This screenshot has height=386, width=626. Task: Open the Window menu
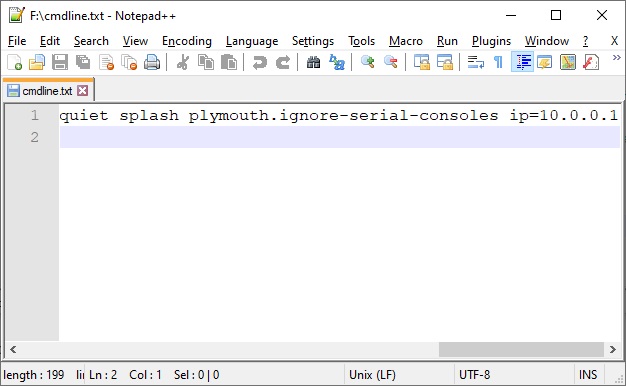tap(547, 41)
